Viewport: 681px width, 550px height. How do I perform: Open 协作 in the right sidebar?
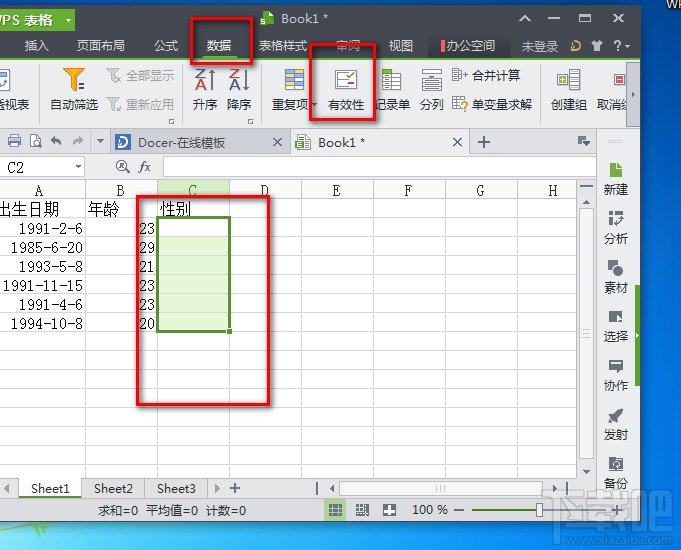click(615, 375)
